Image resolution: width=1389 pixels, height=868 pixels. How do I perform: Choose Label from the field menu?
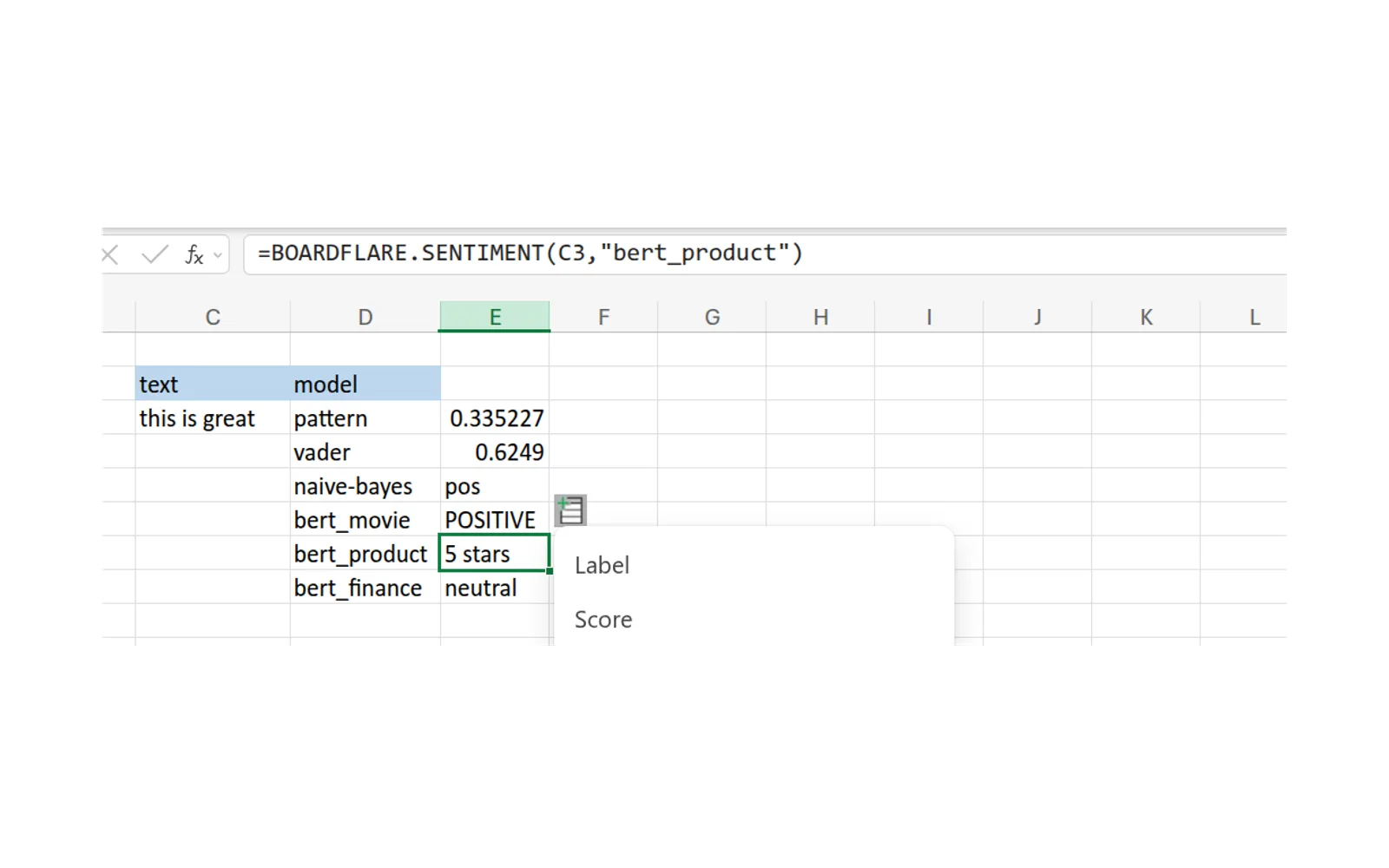(754, 565)
